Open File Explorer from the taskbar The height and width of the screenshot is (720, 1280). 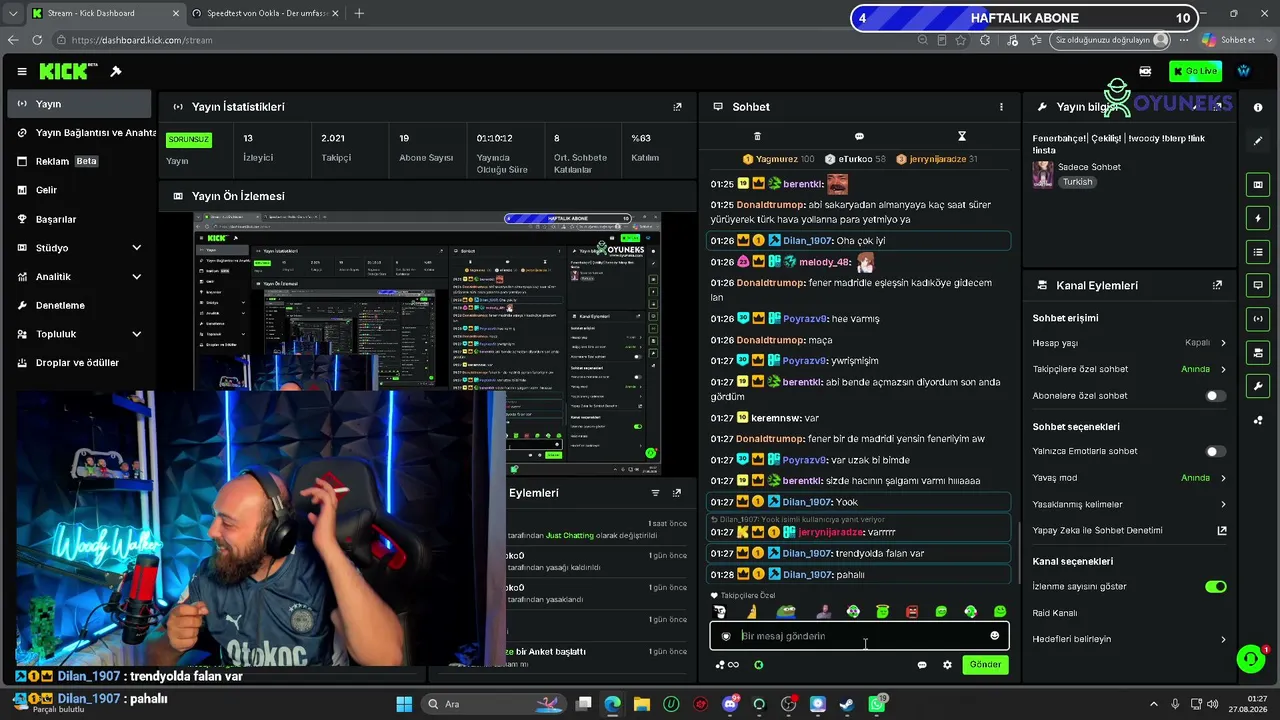(x=641, y=704)
